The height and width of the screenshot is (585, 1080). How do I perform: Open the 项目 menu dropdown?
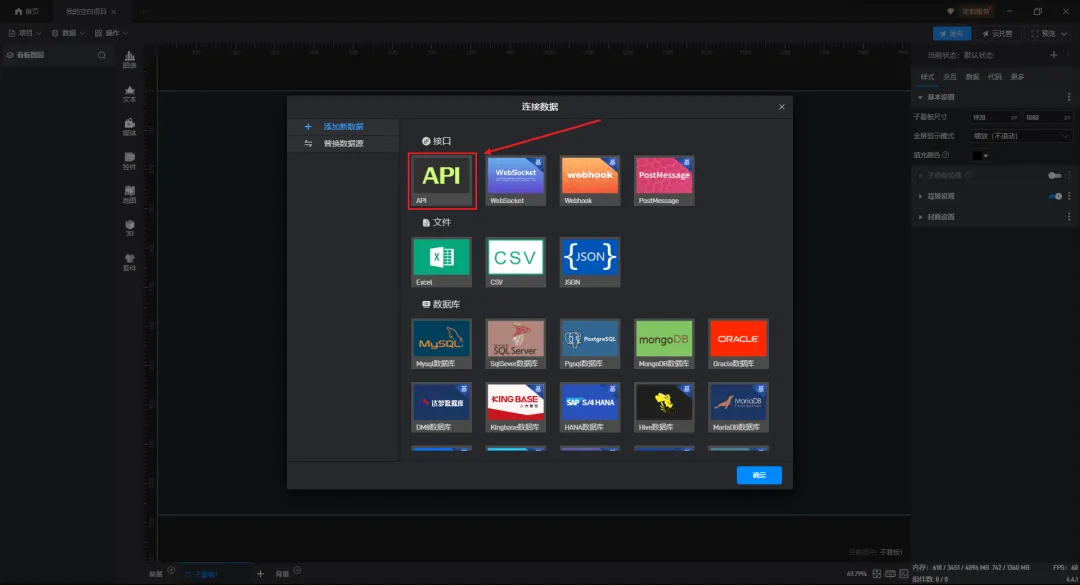[x=25, y=33]
